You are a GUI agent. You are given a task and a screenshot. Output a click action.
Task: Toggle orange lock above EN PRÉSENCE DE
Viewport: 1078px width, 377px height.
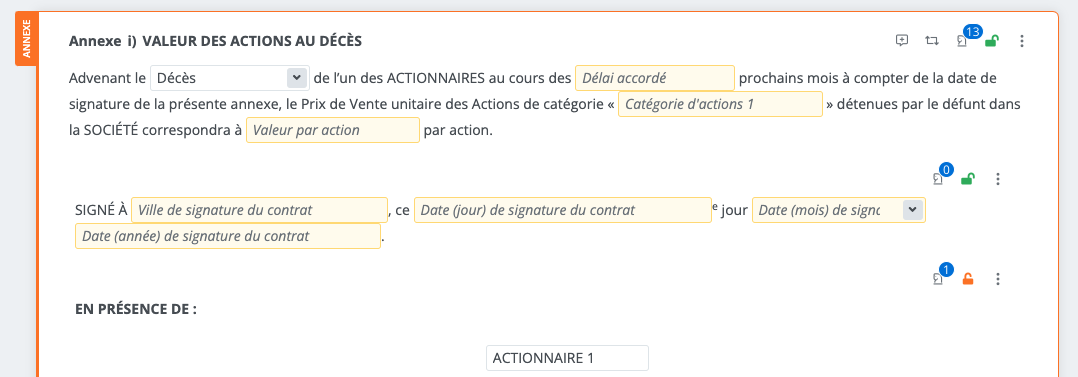click(968, 279)
